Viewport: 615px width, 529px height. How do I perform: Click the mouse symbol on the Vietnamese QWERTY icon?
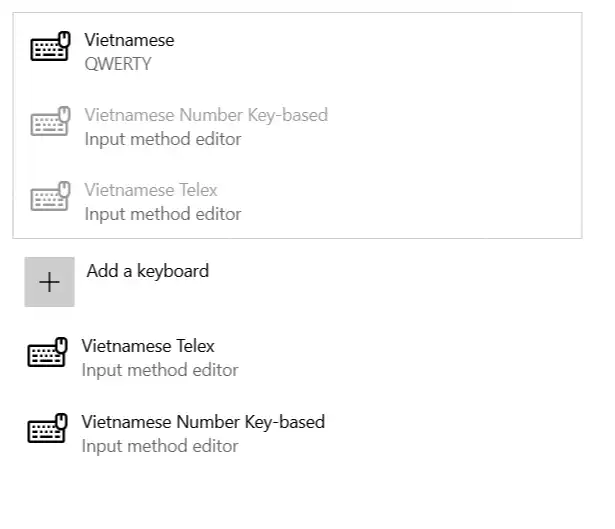pos(64,39)
